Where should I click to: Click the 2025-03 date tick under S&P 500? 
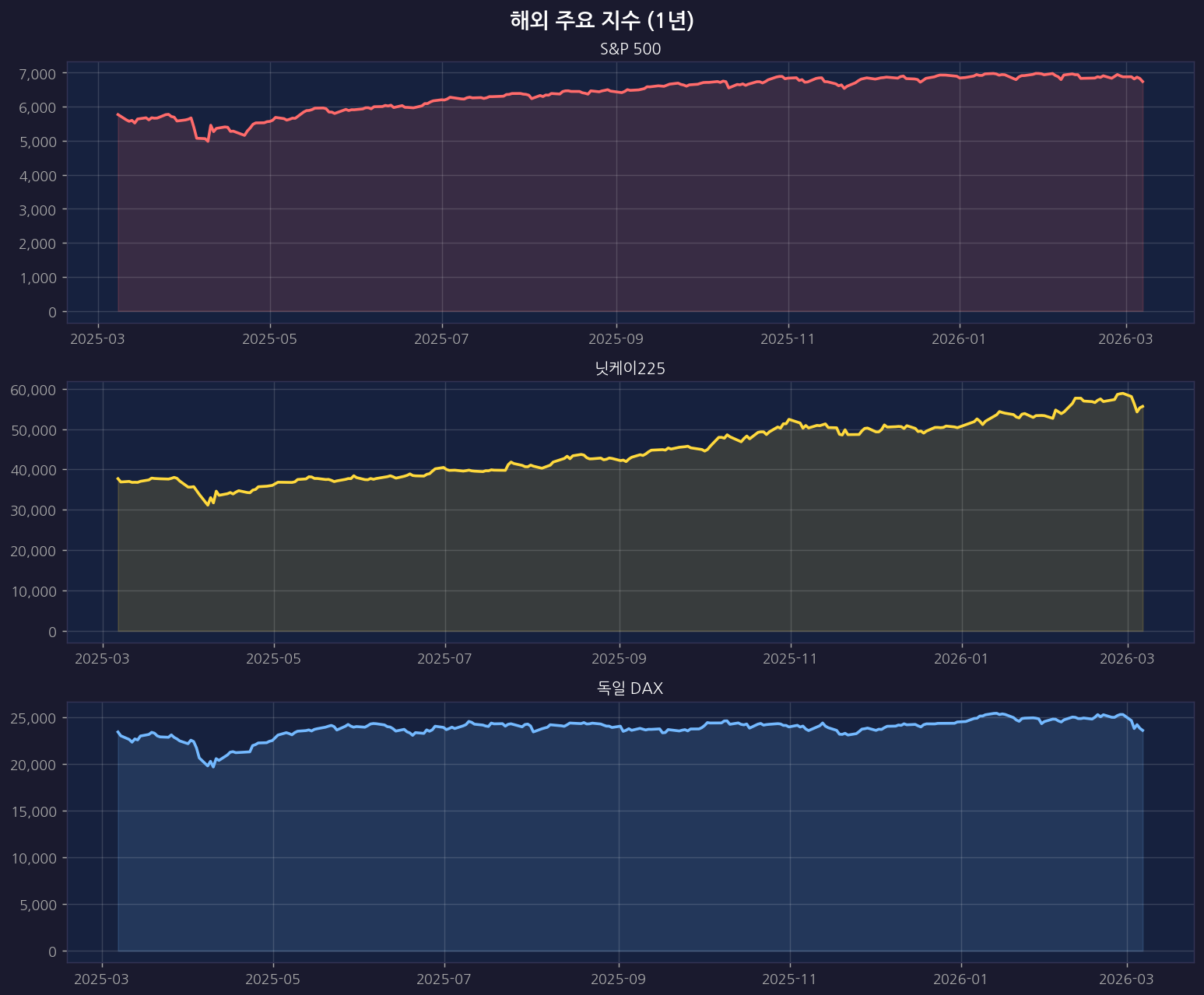[98, 339]
